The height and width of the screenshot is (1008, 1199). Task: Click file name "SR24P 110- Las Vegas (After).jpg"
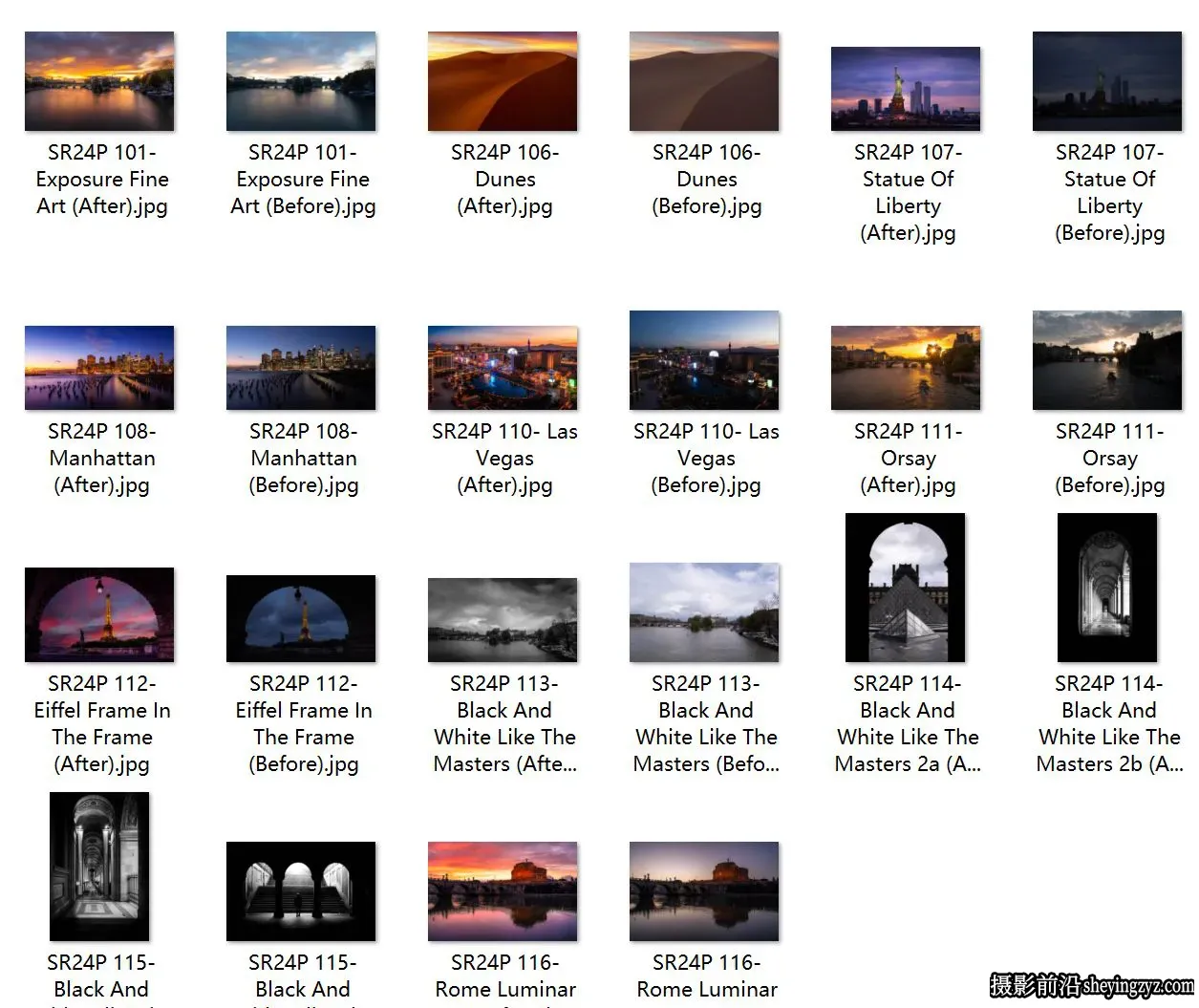click(505, 459)
